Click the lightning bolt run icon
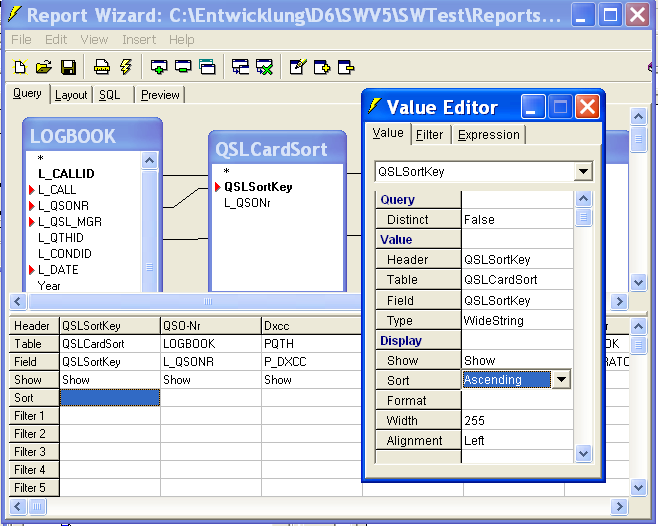 pyautogui.click(x=125, y=67)
